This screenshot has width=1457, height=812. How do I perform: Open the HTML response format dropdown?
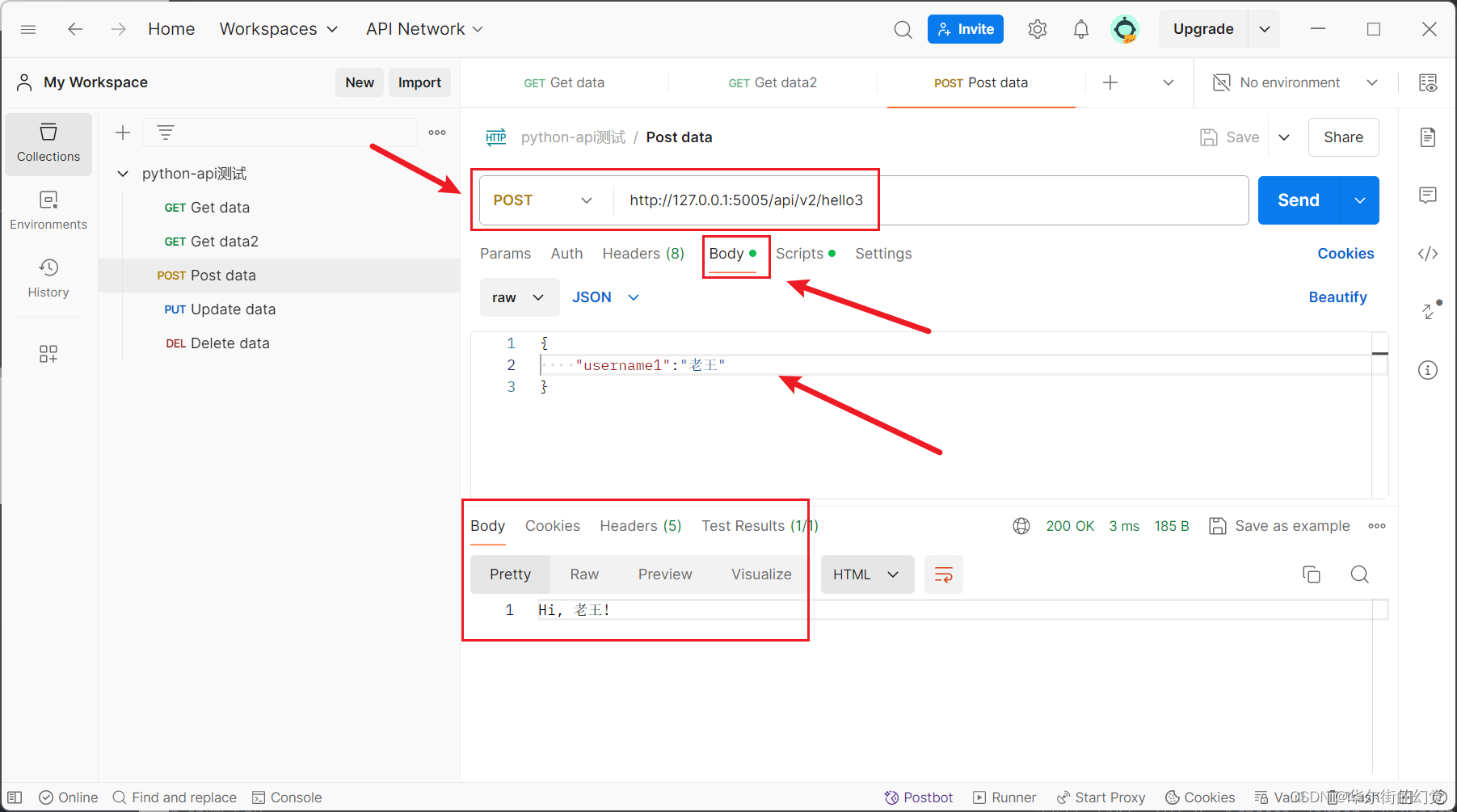pyautogui.click(x=867, y=574)
